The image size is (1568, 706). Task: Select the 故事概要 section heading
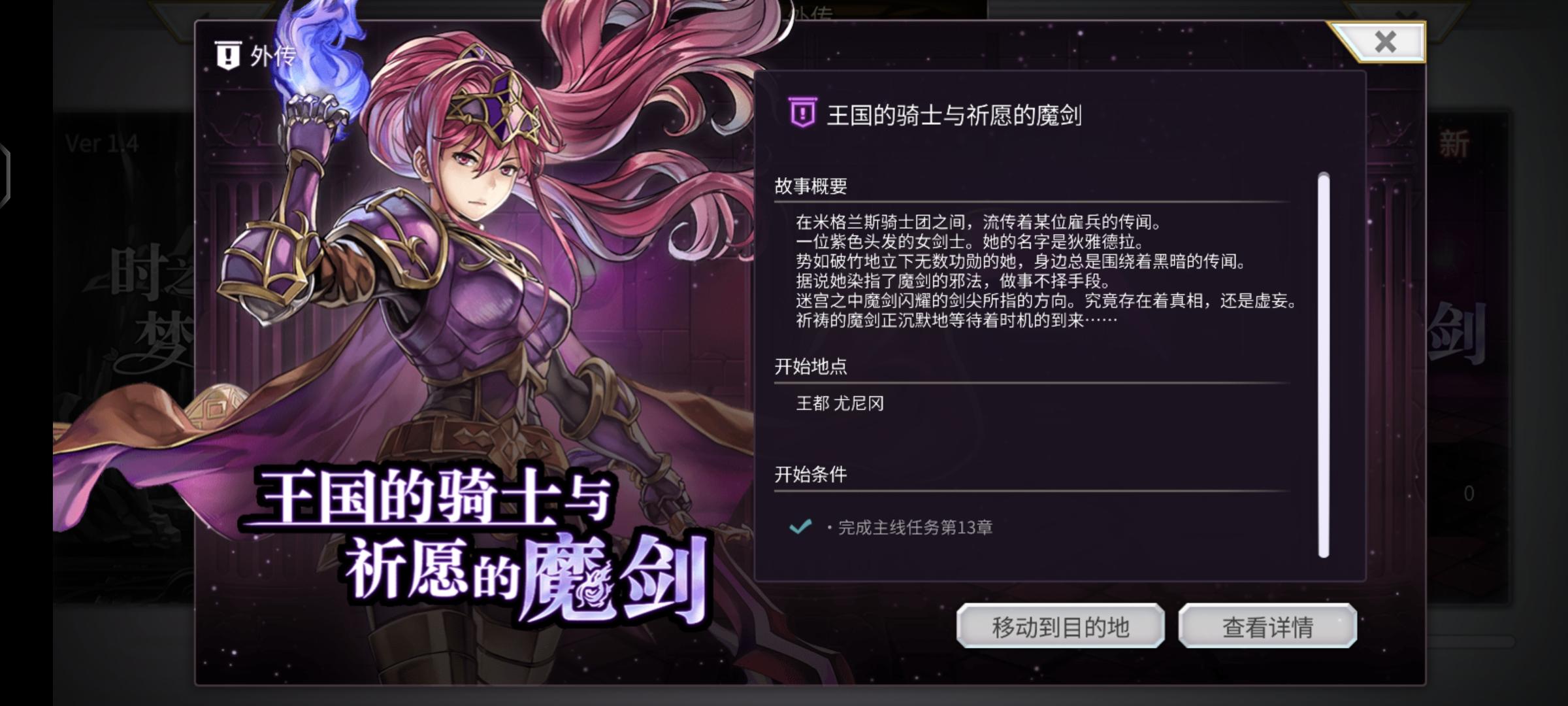[811, 186]
